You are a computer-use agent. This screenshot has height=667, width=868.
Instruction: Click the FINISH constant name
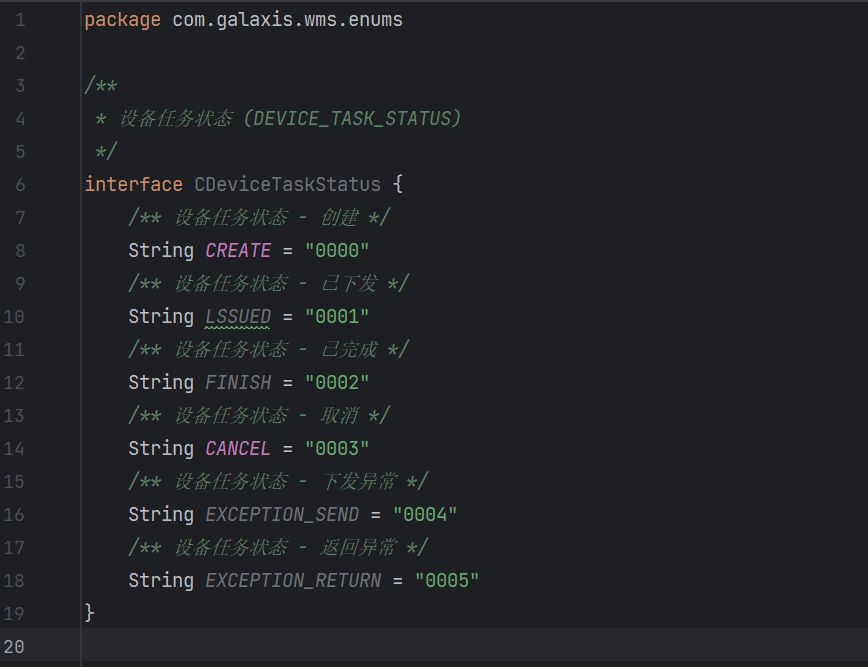point(238,382)
